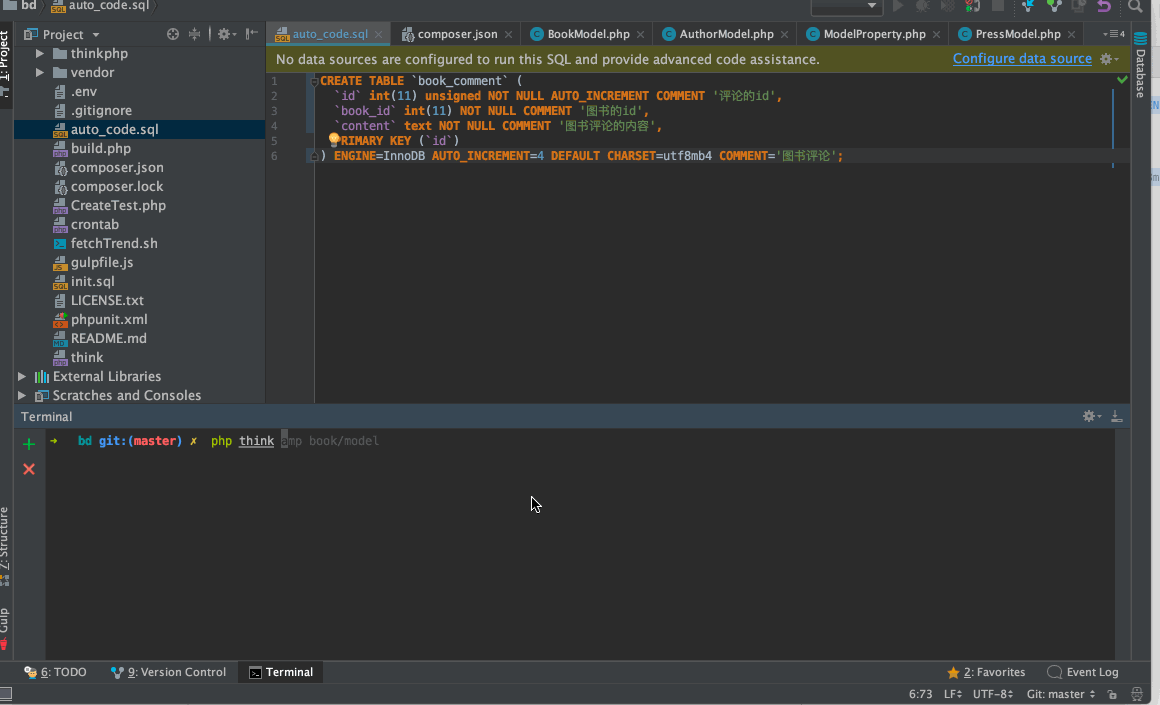The height and width of the screenshot is (705, 1160).
Task: Open the 2: Favorites tool window
Action: click(x=986, y=672)
